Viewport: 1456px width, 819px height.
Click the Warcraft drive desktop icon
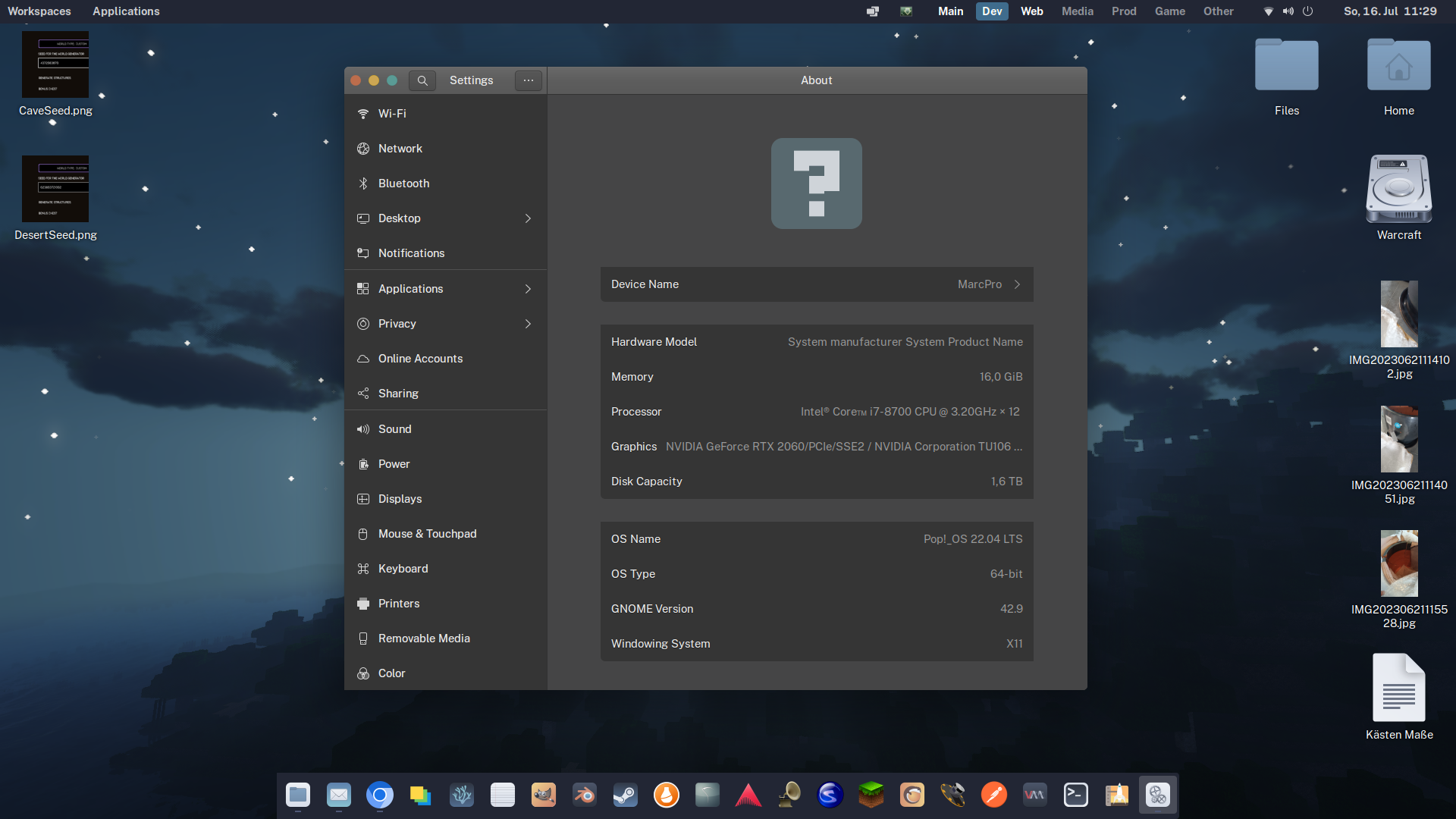click(1398, 190)
